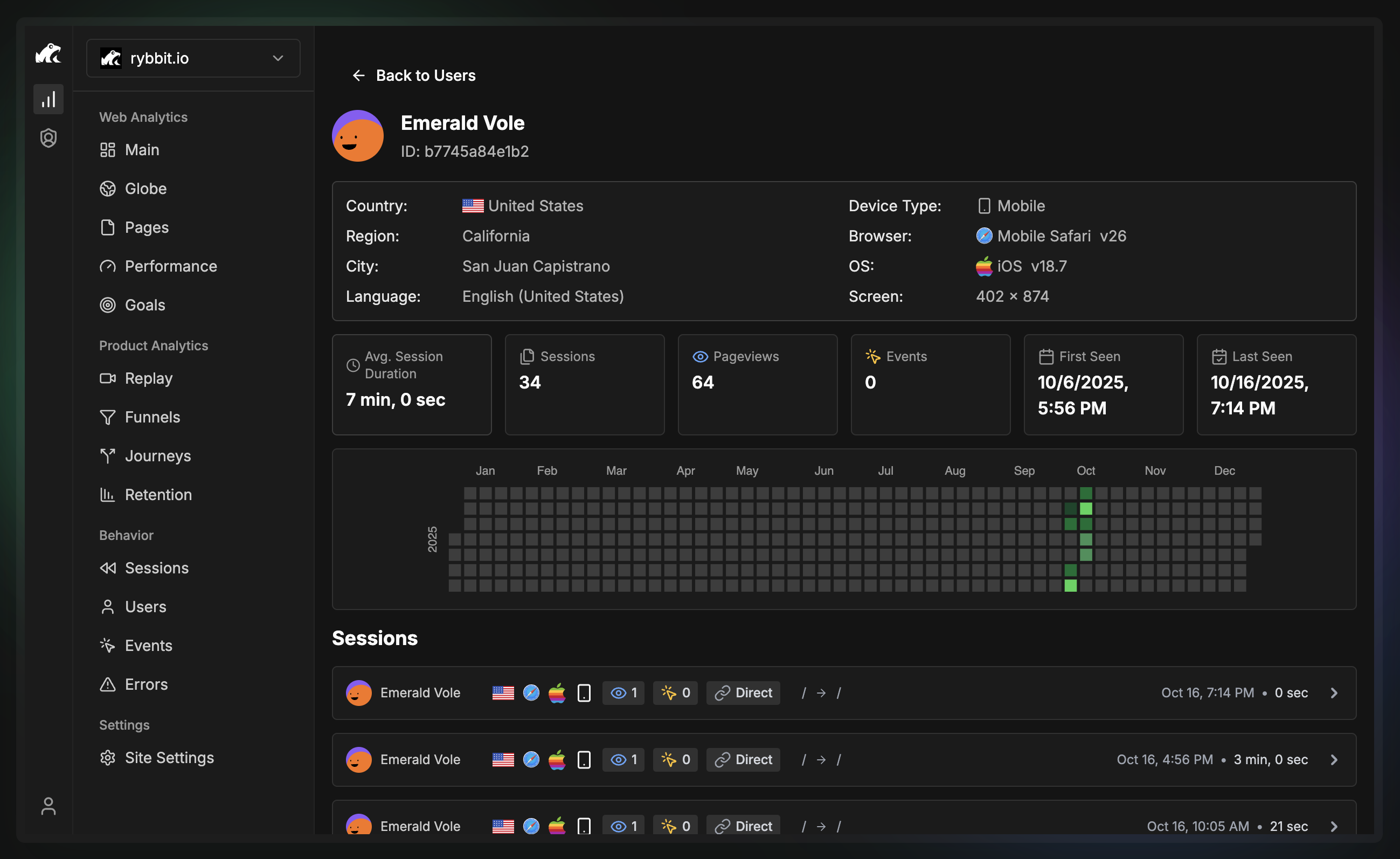
Task: Open the Funnels page
Action: point(153,417)
